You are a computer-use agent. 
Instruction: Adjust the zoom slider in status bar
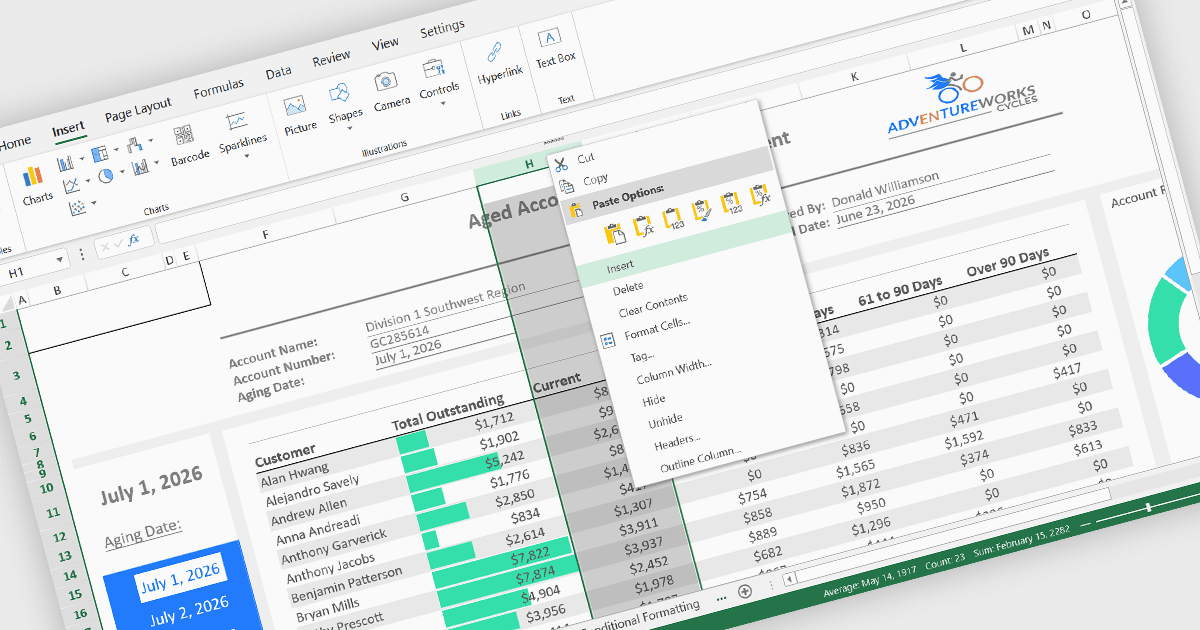pyautogui.click(x=1147, y=508)
